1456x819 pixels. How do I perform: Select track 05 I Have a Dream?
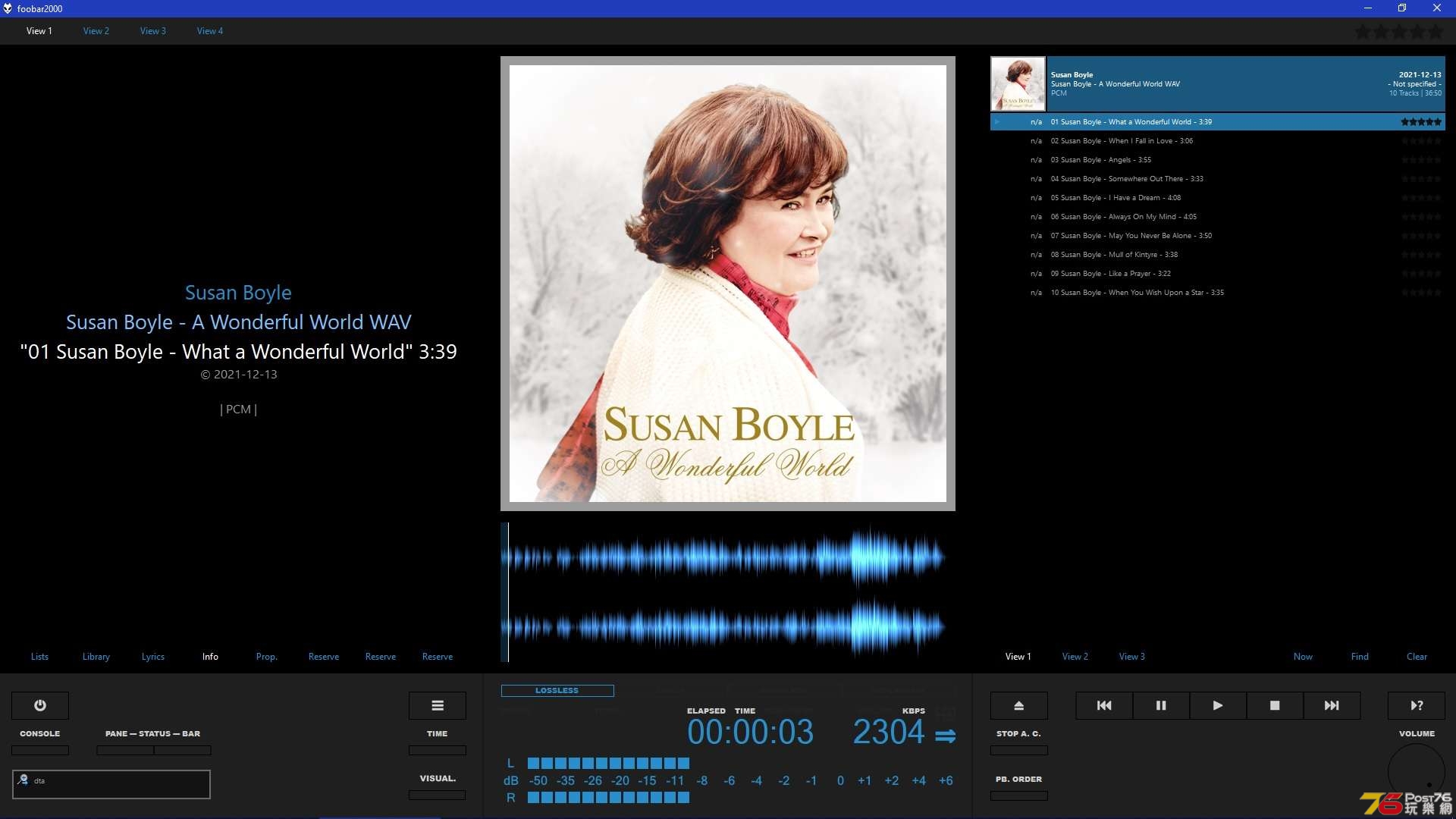pos(1218,198)
